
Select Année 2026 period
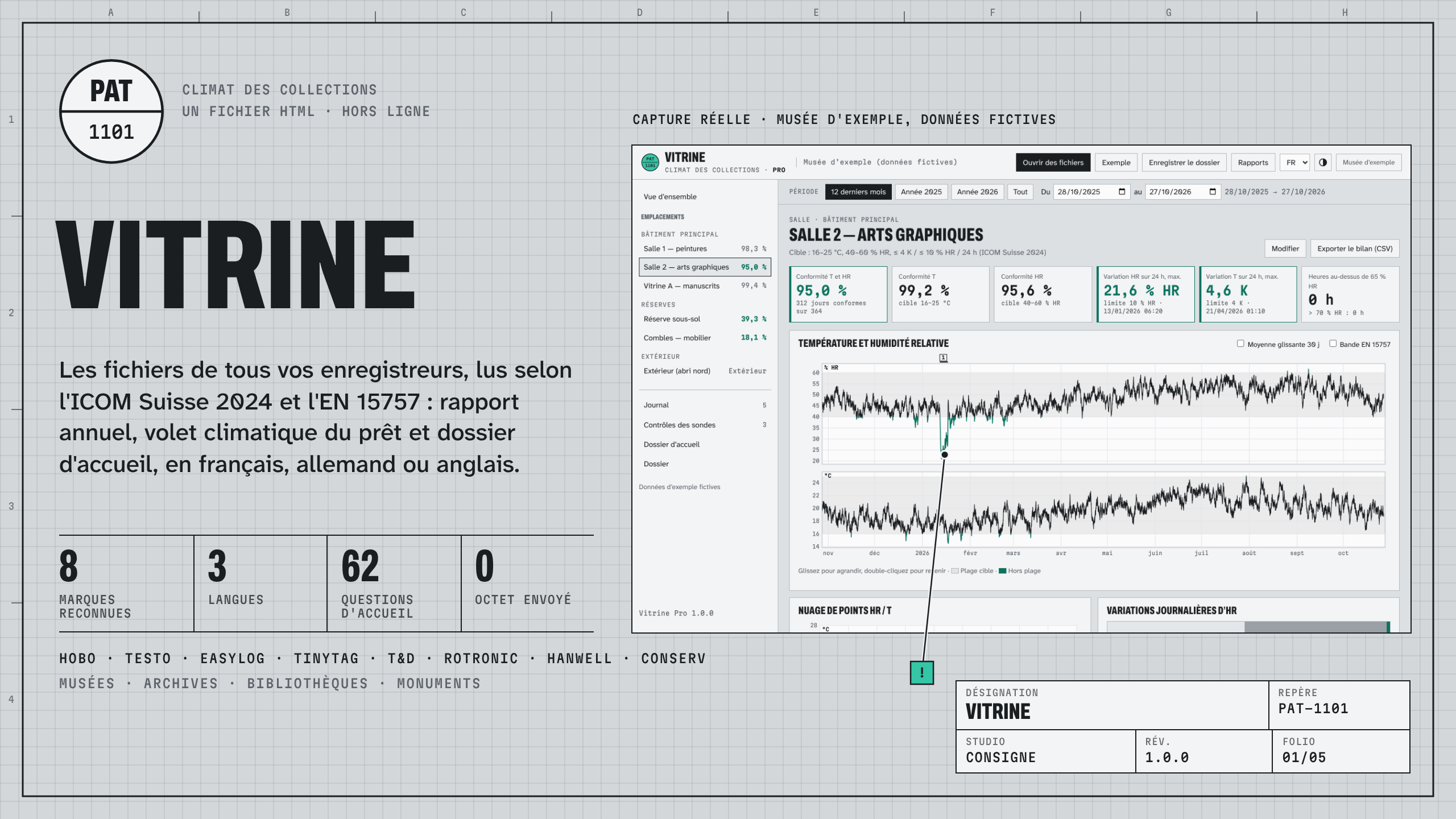pos(977,192)
